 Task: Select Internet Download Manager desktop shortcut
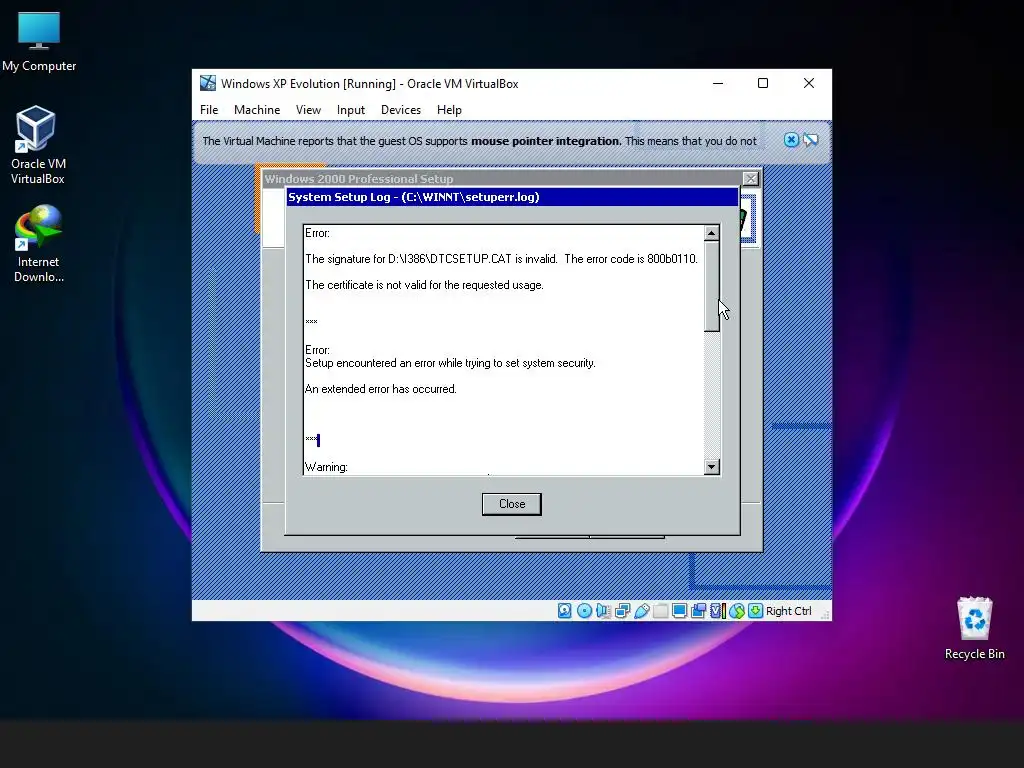39,244
